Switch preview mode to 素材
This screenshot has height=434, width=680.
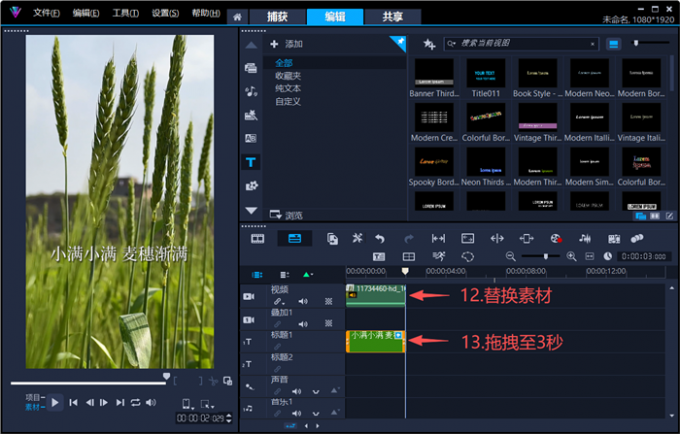pos(35,407)
